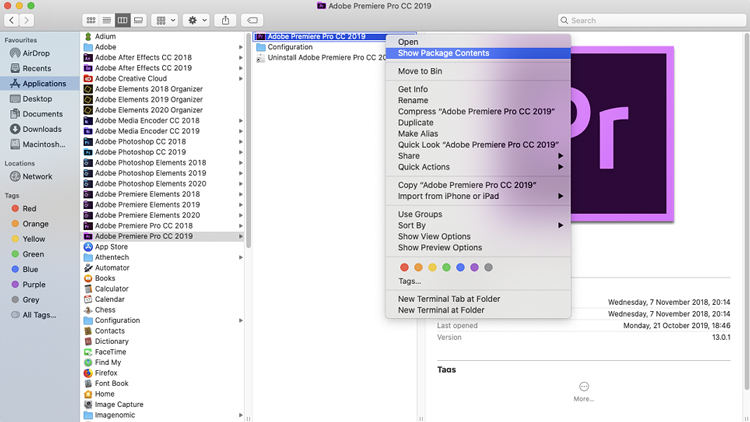Screen dimensions: 750x422
Task: Select Adium in the applications list
Action: 105,36
